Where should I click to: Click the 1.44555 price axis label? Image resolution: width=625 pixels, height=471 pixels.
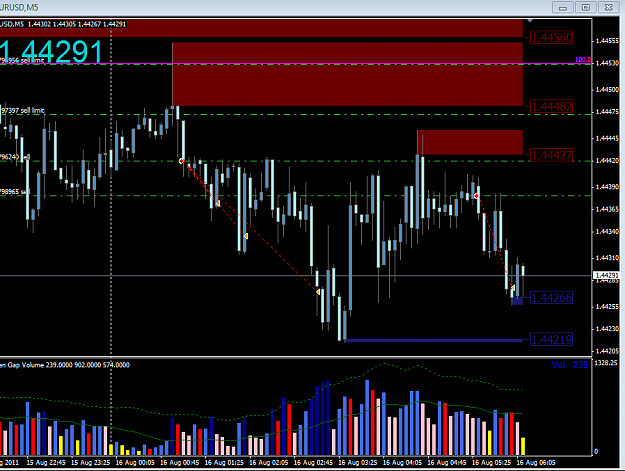click(607, 41)
